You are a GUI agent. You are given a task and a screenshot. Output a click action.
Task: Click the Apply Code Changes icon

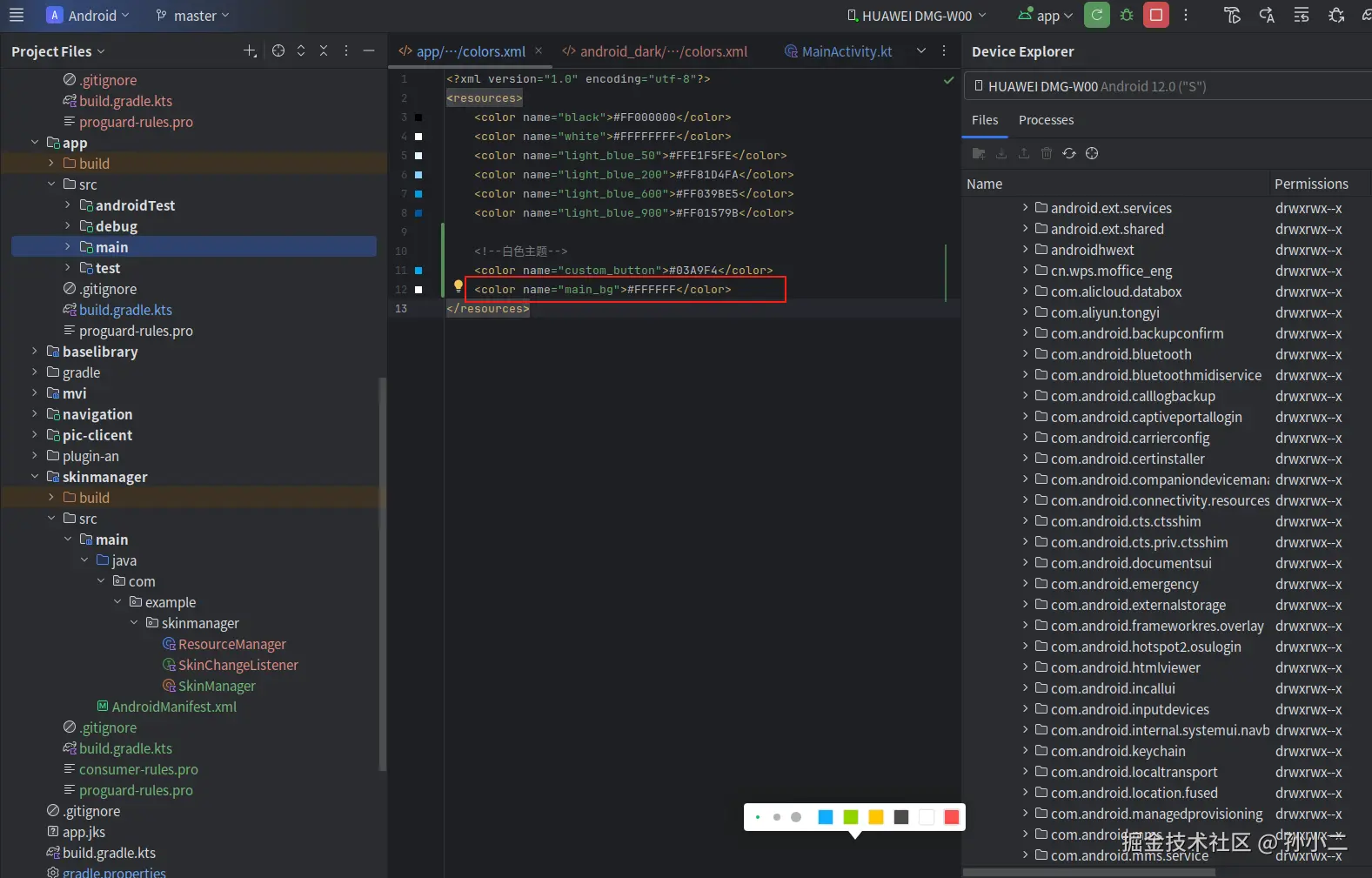[1302, 15]
